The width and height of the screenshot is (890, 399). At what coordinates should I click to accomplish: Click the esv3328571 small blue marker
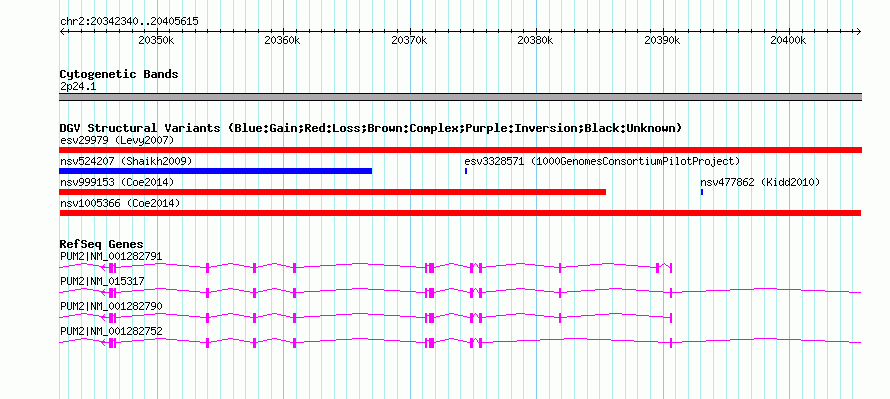click(466, 171)
